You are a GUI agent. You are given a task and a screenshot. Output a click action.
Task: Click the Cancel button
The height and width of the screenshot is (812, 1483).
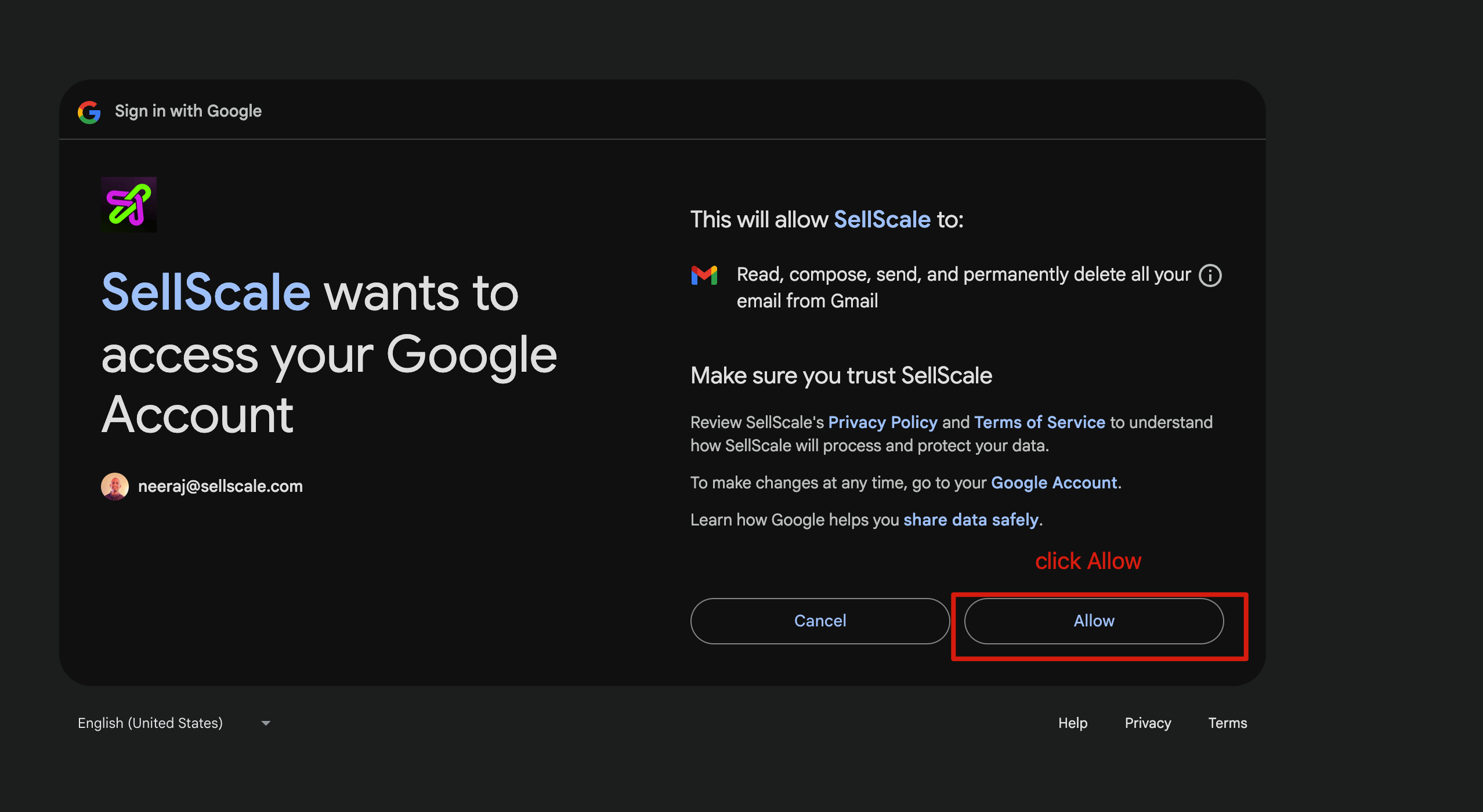point(820,621)
